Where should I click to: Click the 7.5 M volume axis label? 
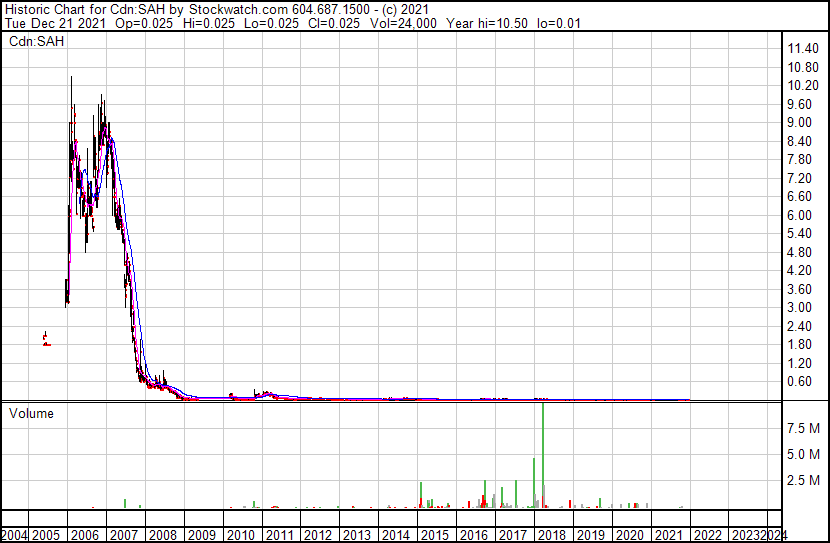[804, 428]
